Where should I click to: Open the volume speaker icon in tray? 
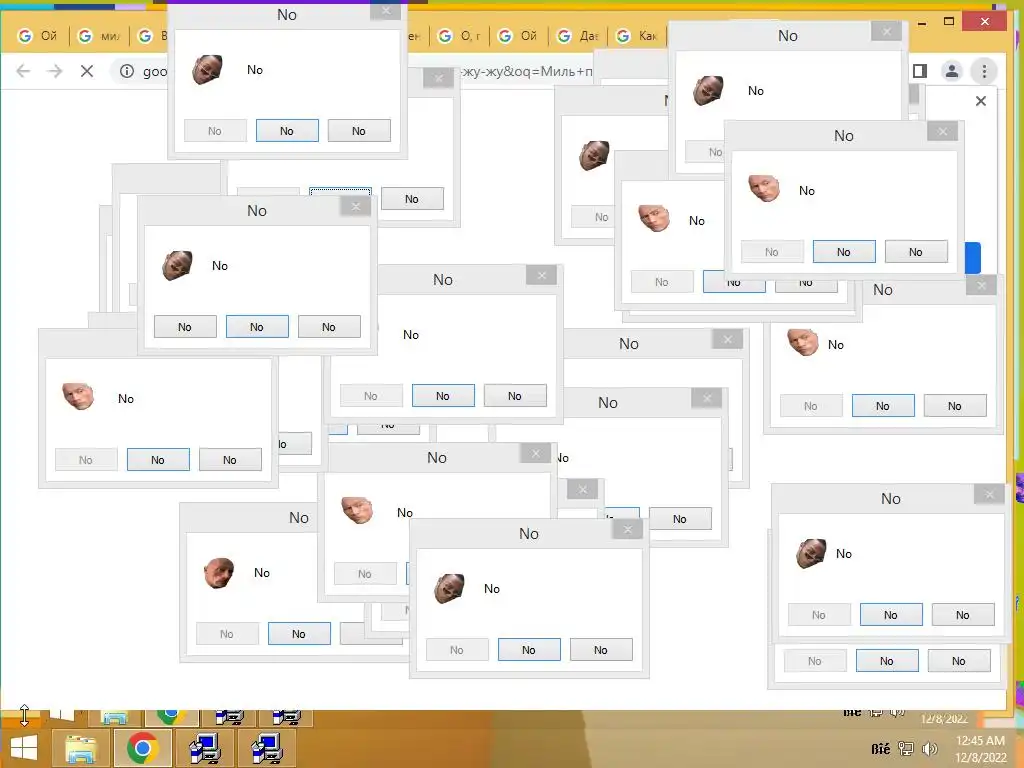(x=930, y=749)
